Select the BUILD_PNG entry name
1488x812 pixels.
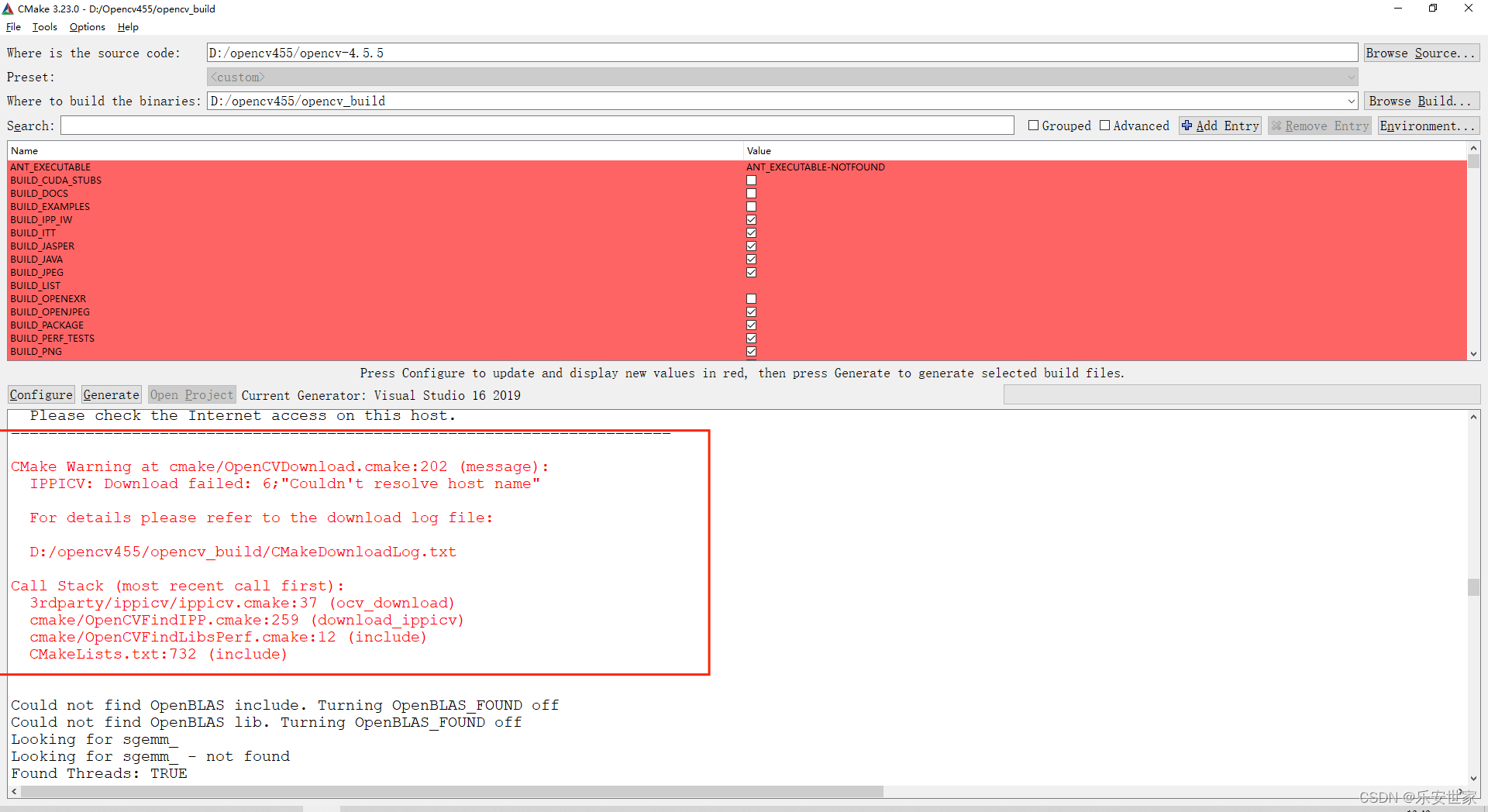tap(36, 352)
